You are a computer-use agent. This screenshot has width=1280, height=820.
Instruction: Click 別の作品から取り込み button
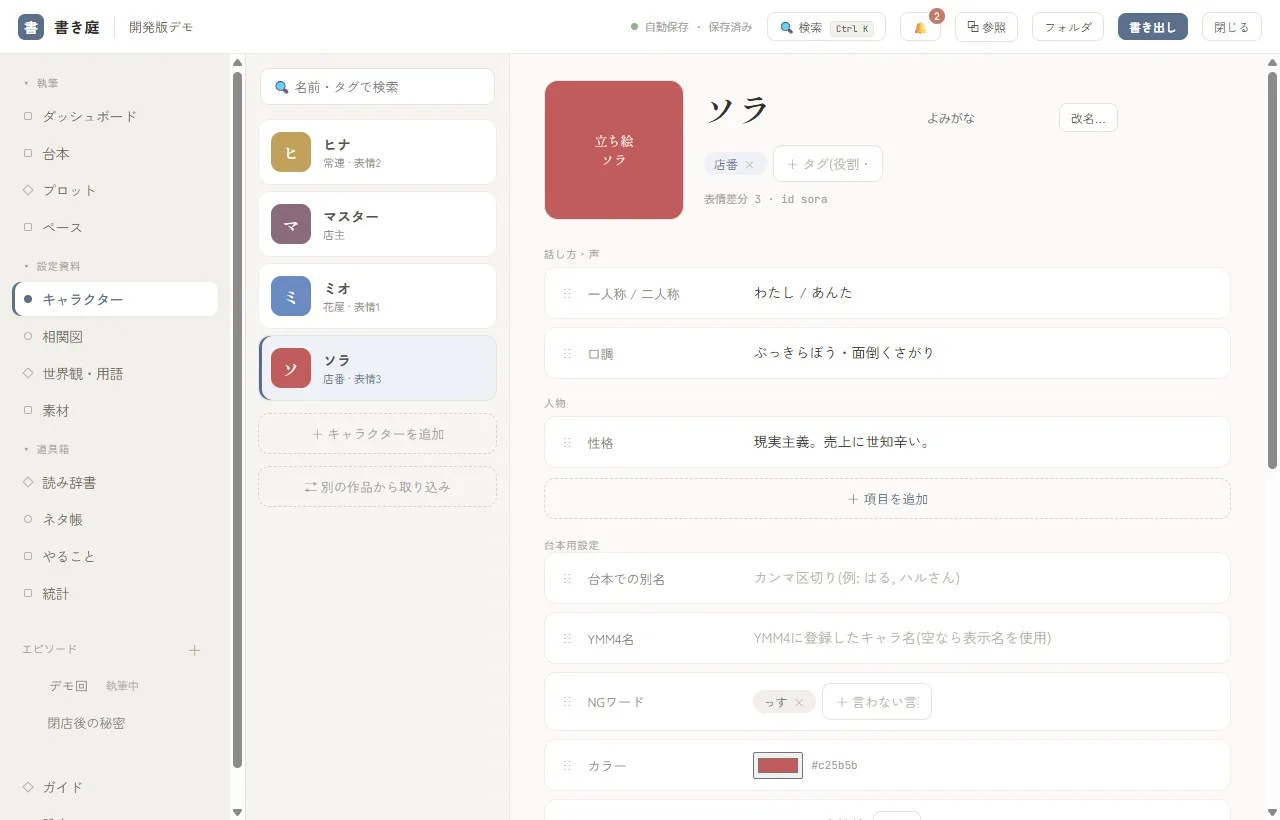click(377, 487)
